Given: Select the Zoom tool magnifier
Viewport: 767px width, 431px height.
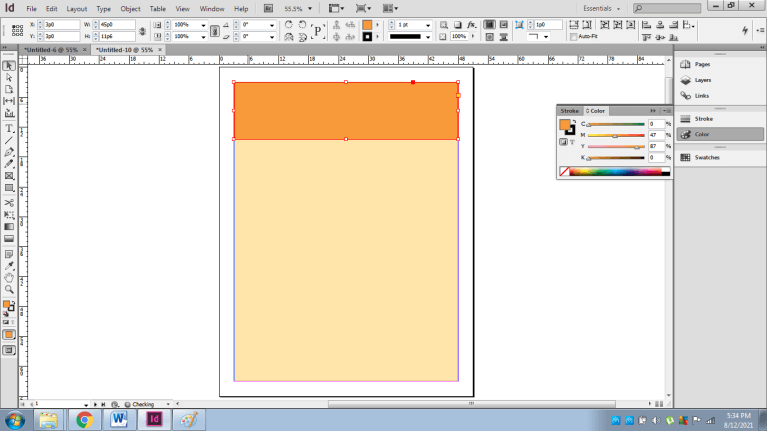Looking at the screenshot, I should pos(9,289).
